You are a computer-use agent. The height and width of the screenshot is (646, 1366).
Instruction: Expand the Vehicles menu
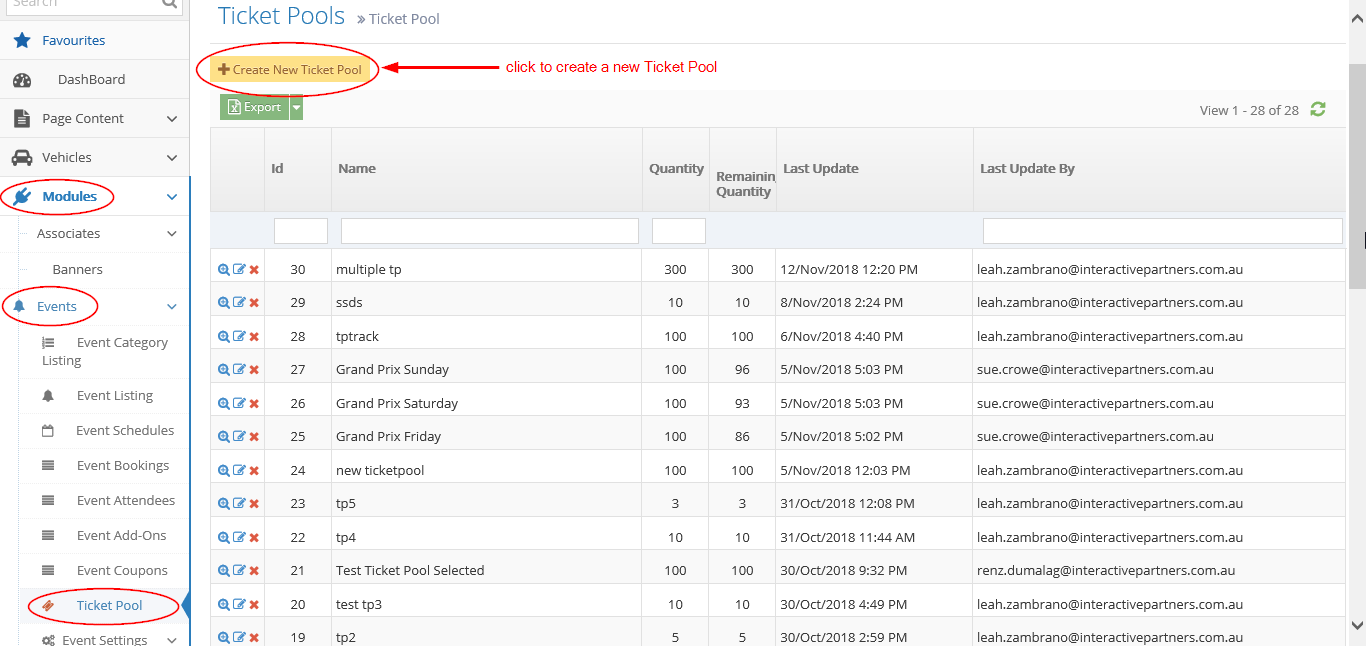(171, 158)
